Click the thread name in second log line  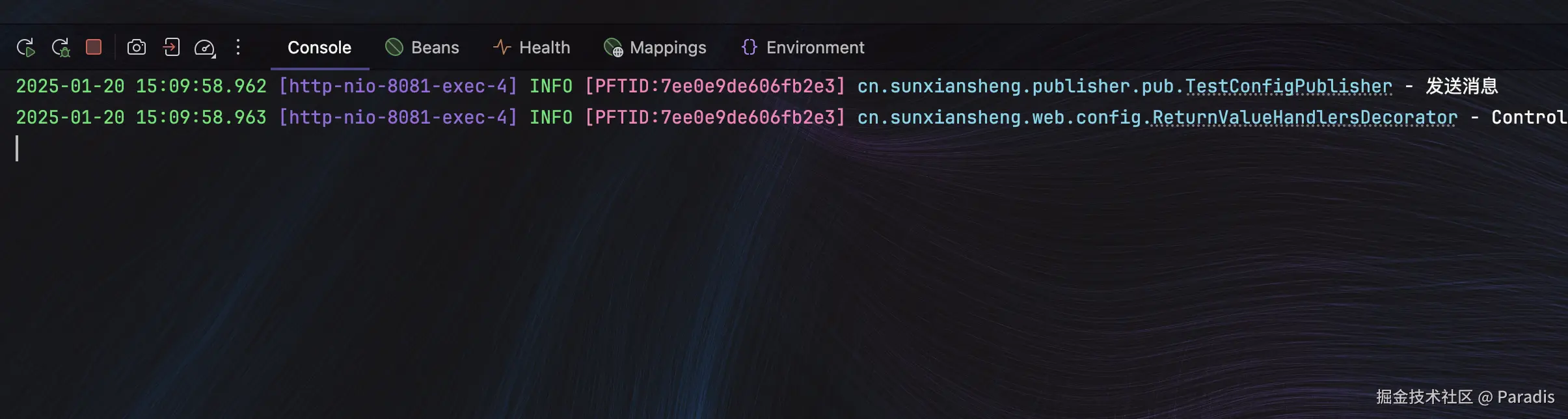[x=398, y=117]
